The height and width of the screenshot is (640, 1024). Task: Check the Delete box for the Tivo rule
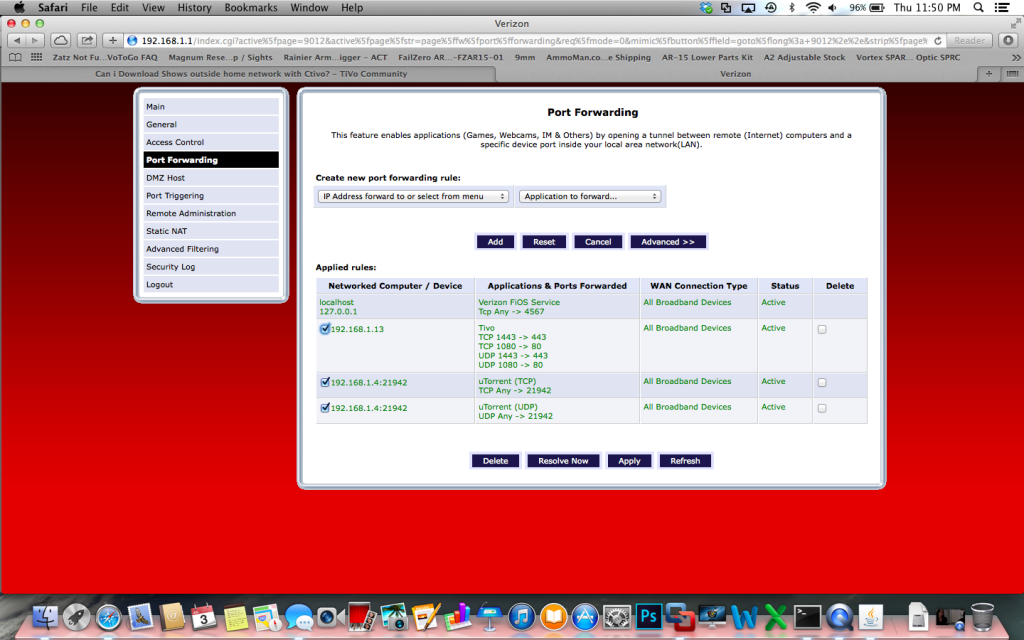coord(822,329)
